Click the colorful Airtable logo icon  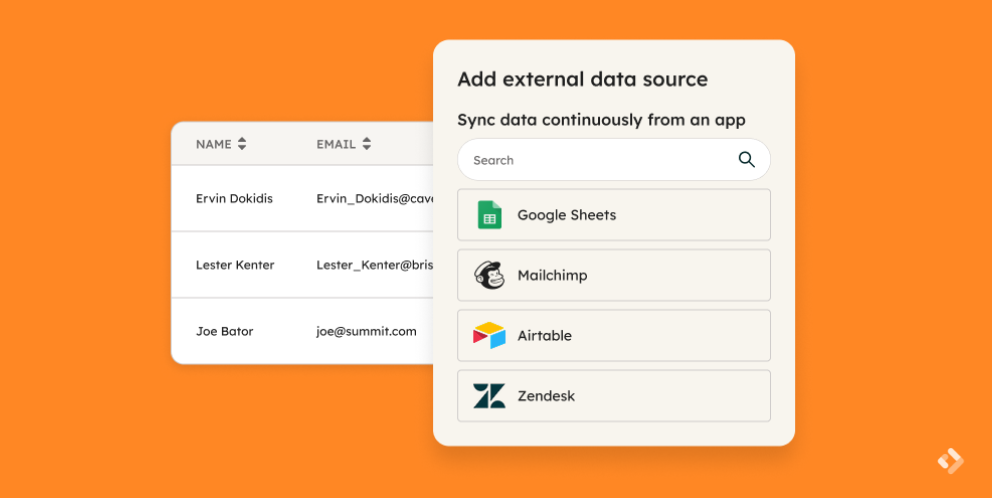(489, 336)
